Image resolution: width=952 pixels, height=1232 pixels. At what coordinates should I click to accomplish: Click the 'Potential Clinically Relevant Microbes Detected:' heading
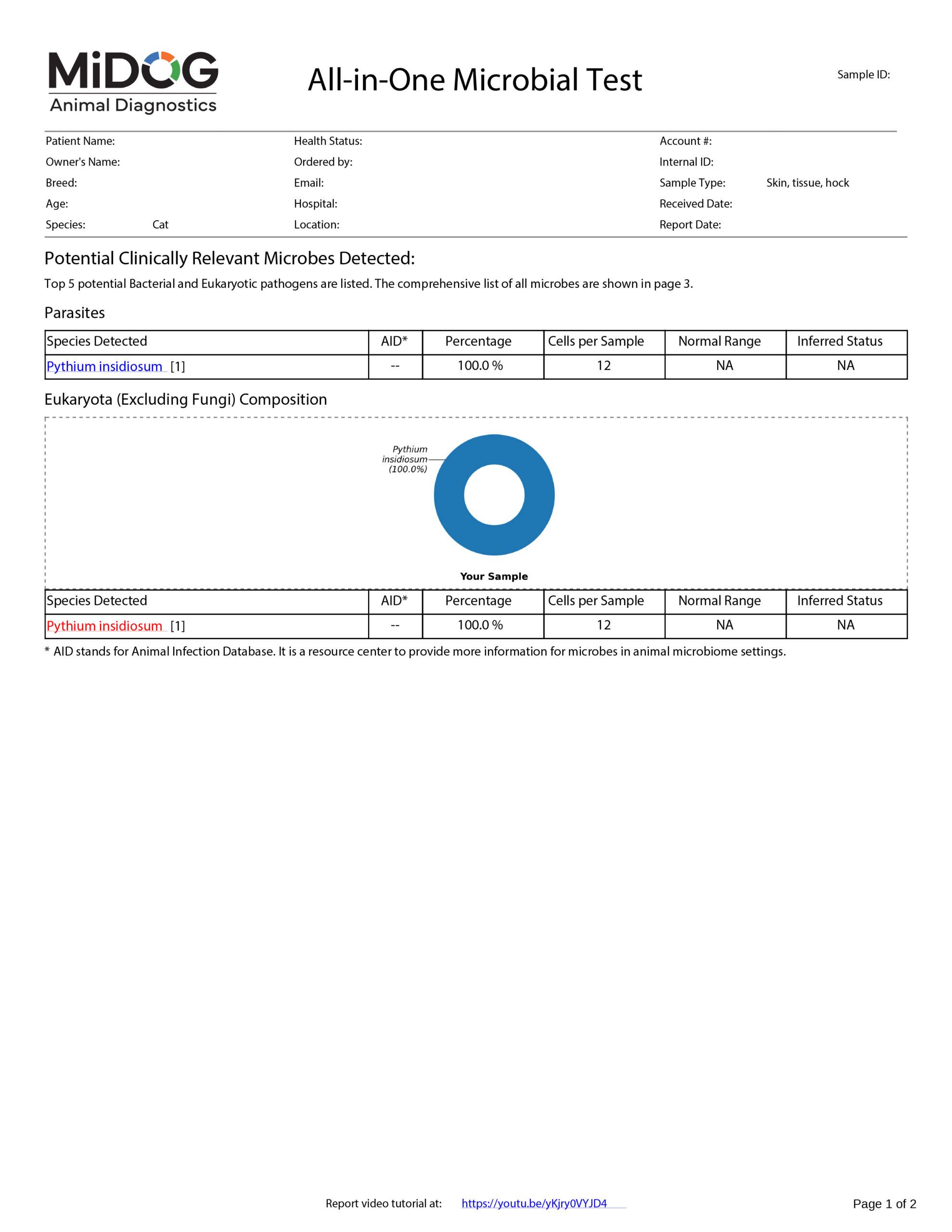point(230,258)
